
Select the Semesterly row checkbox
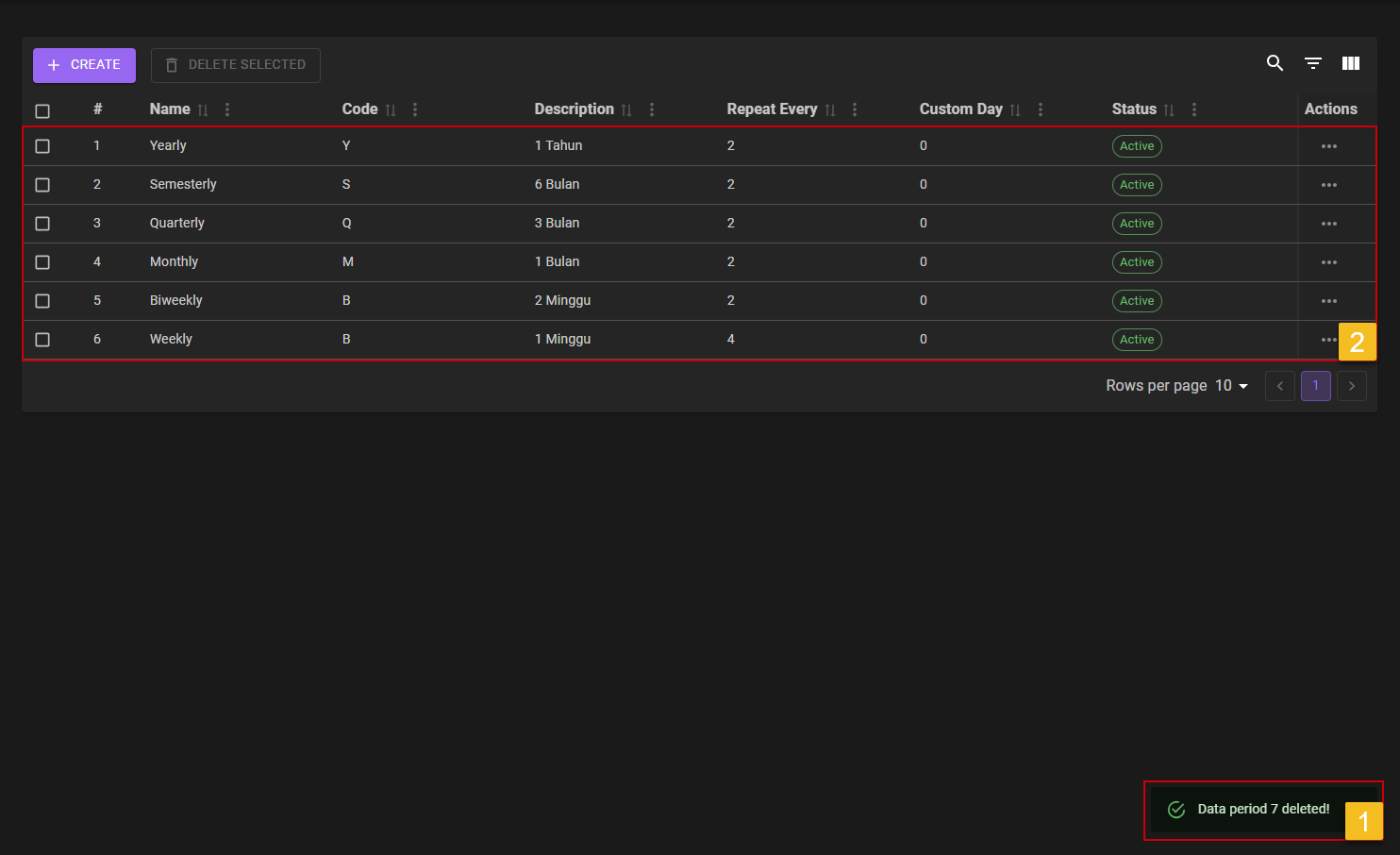[x=42, y=185]
